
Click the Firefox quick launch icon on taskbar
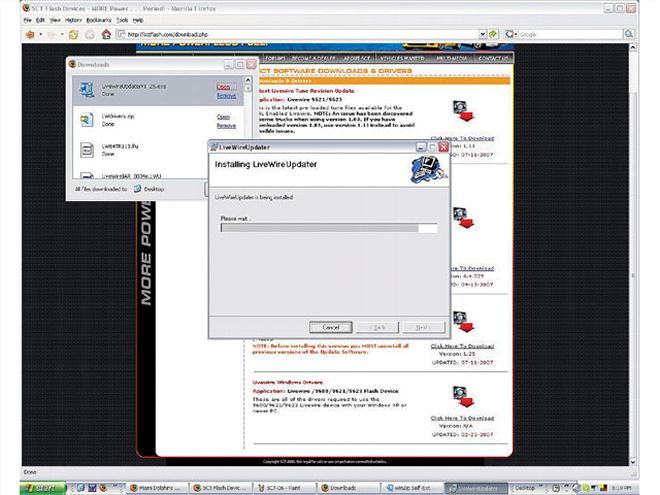[x=103, y=488]
